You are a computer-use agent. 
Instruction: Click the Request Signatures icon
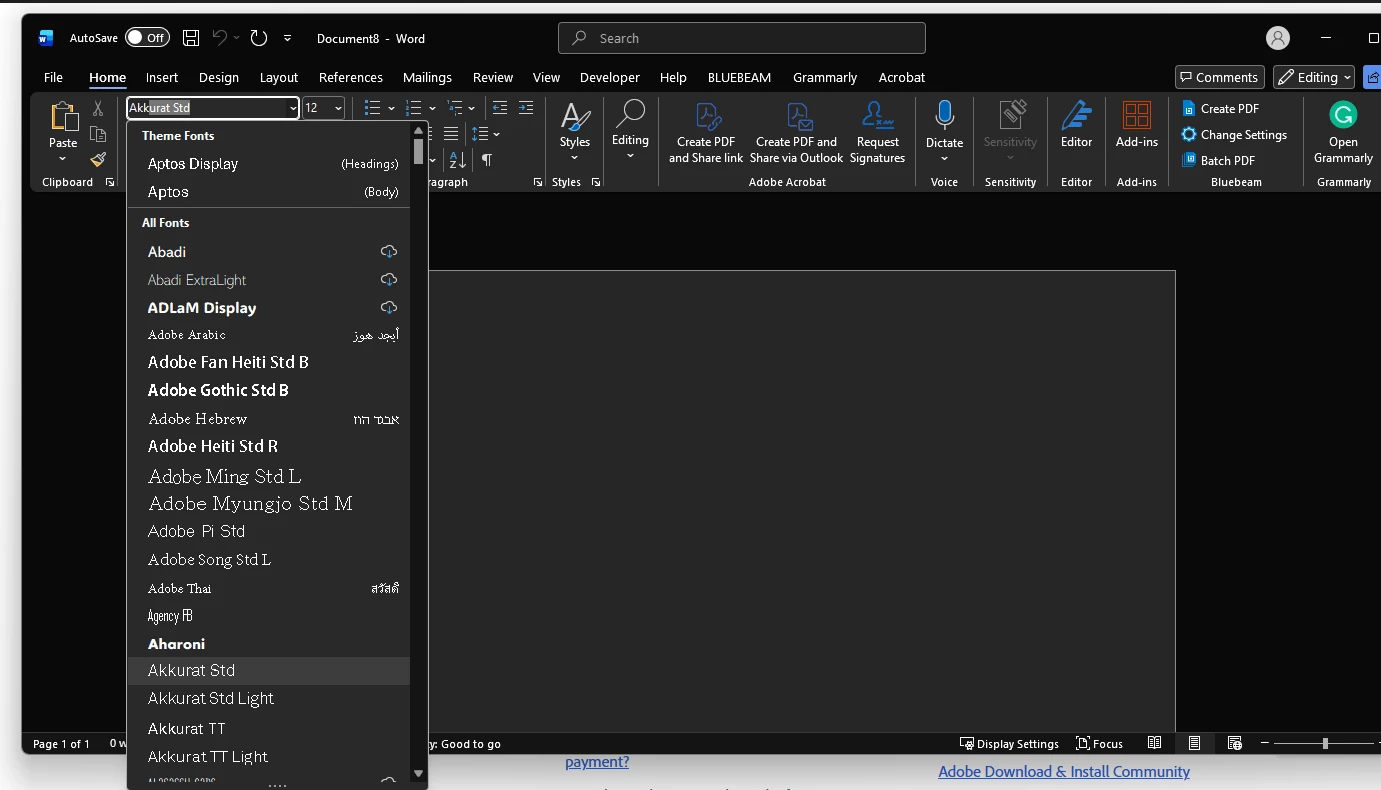point(877,134)
